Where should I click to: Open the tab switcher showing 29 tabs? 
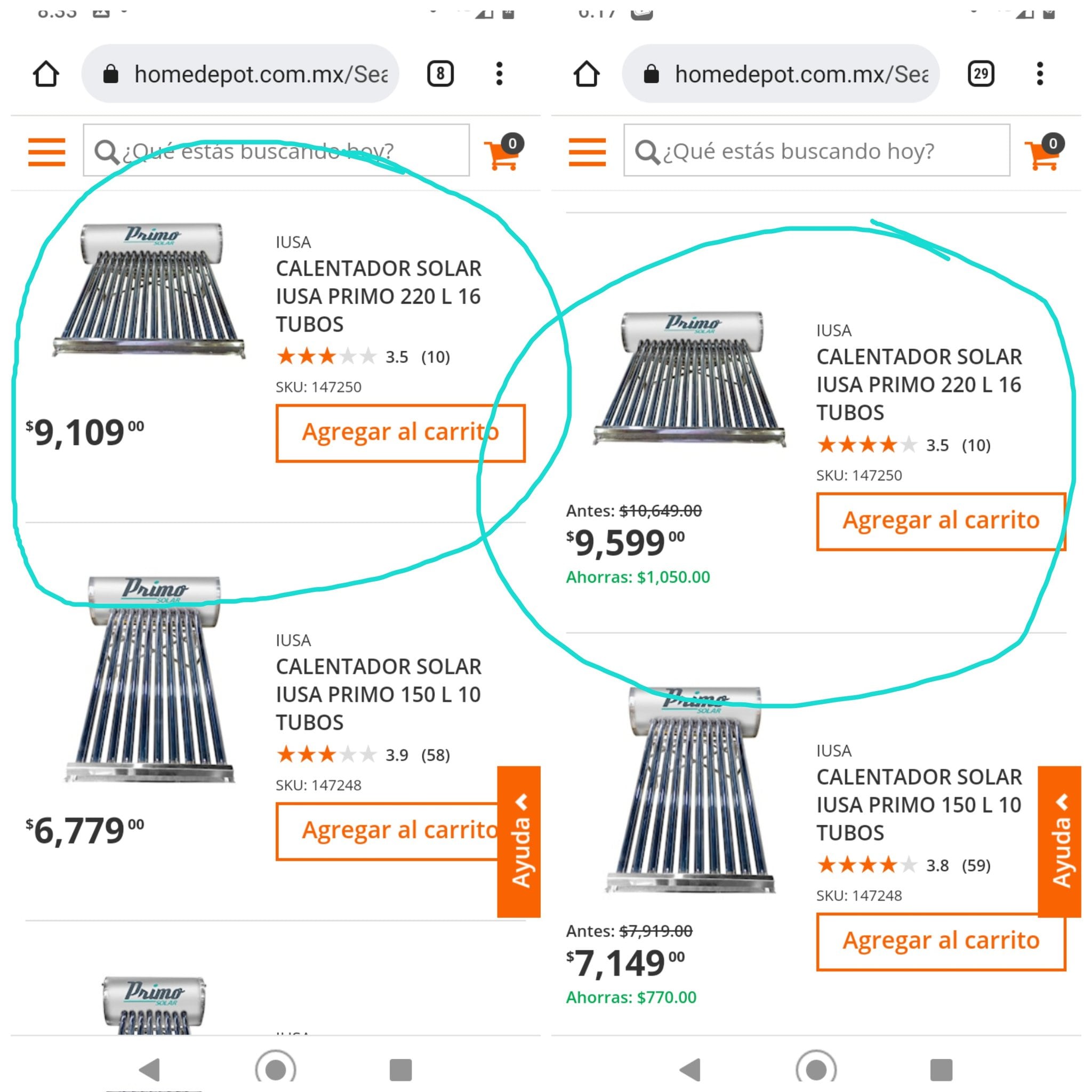pos(981,74)
